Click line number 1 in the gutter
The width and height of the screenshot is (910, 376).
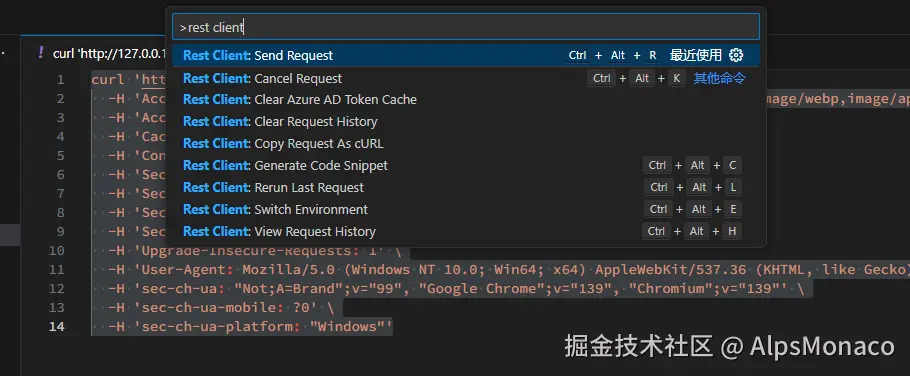(x=60, y=80)
